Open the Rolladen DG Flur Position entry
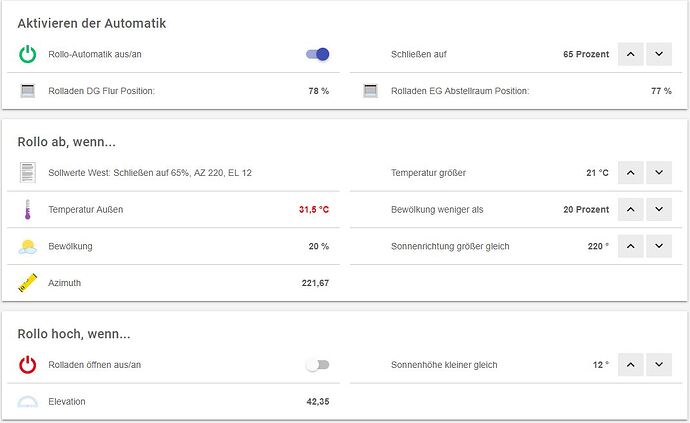 173,91
